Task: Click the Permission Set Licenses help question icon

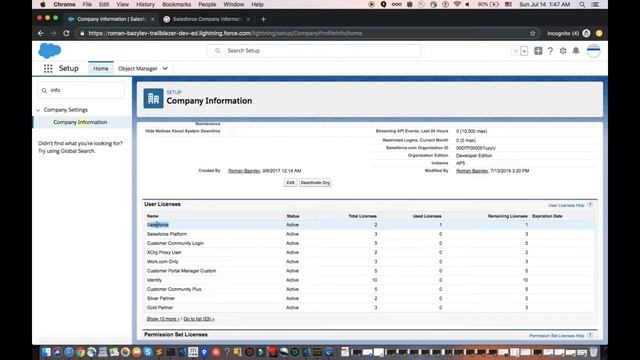Action: (x=590, y=335)
